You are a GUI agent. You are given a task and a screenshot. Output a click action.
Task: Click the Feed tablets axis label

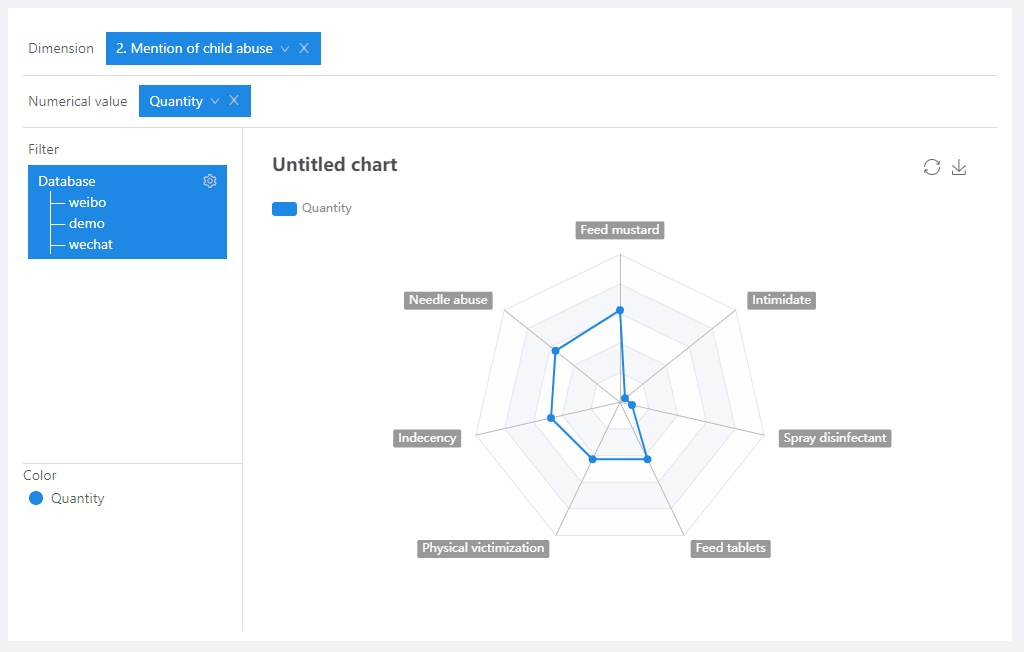[731, 548]
